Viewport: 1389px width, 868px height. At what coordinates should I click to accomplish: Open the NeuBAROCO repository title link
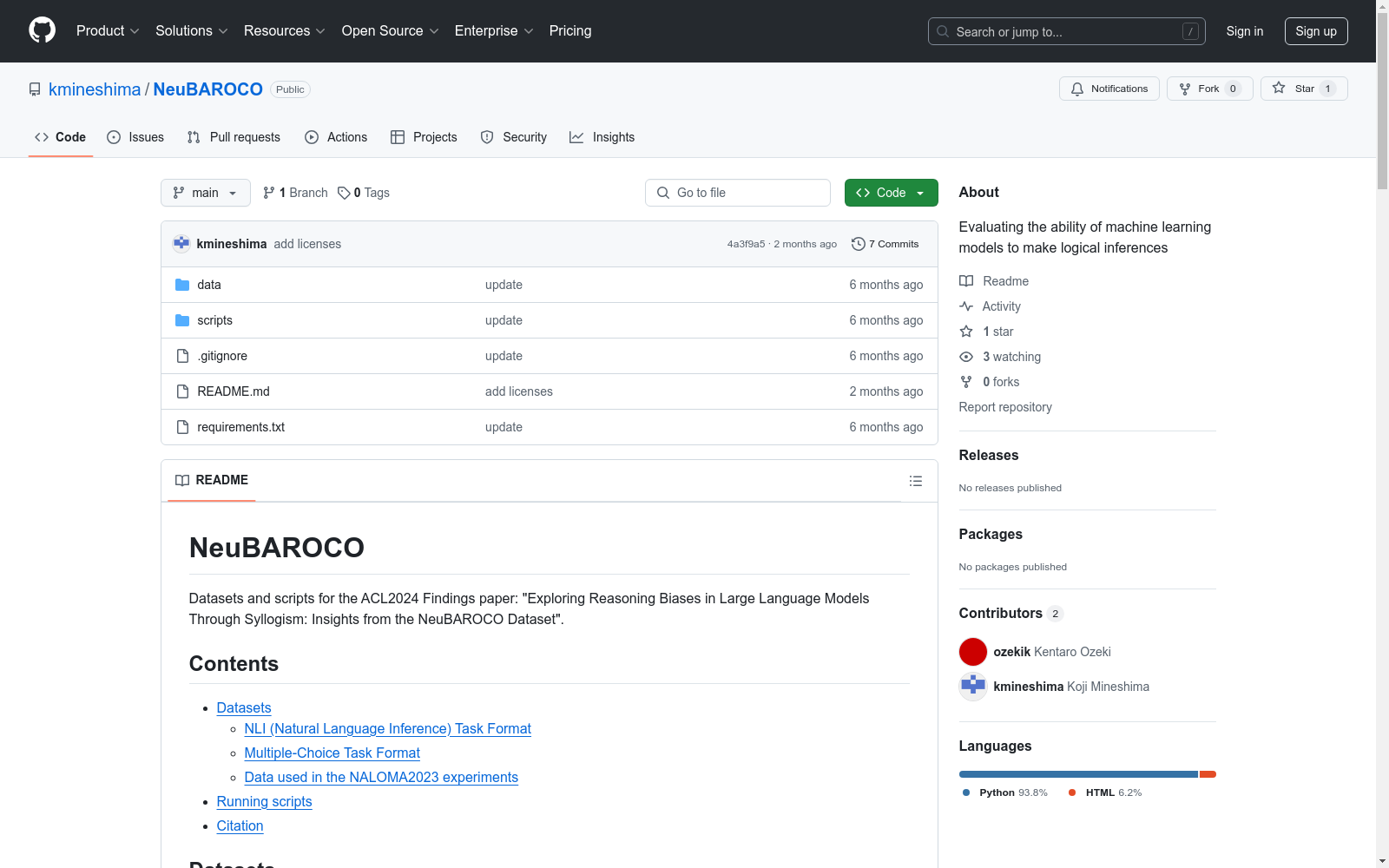208,89
